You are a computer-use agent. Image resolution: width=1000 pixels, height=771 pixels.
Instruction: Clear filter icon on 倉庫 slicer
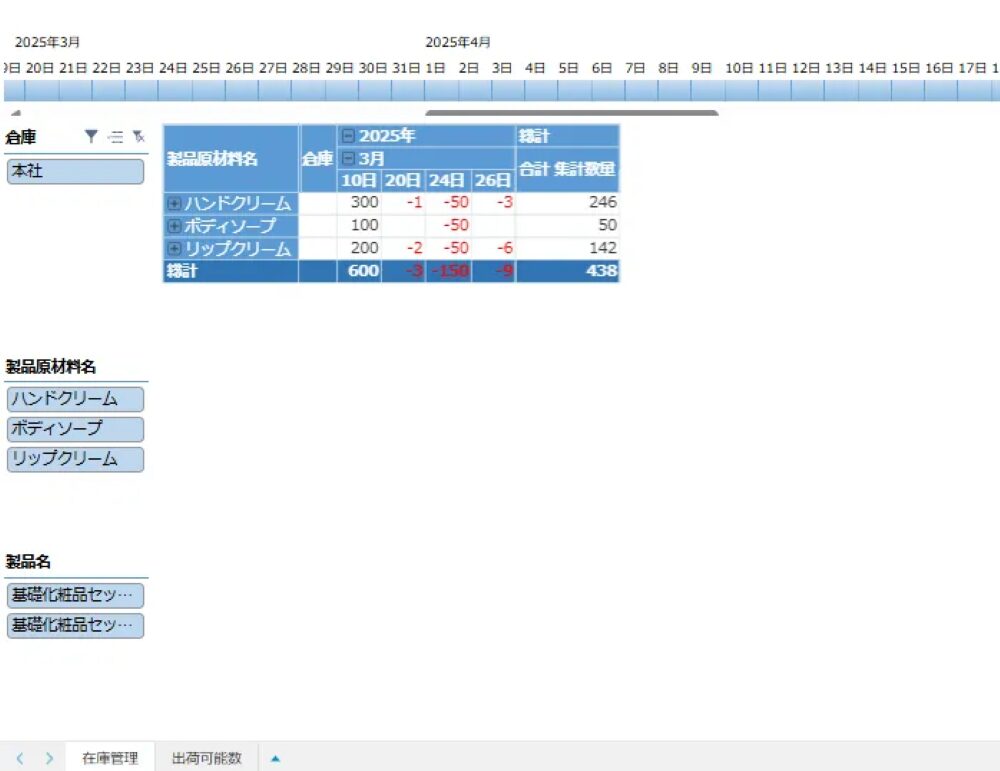[138, 137]
